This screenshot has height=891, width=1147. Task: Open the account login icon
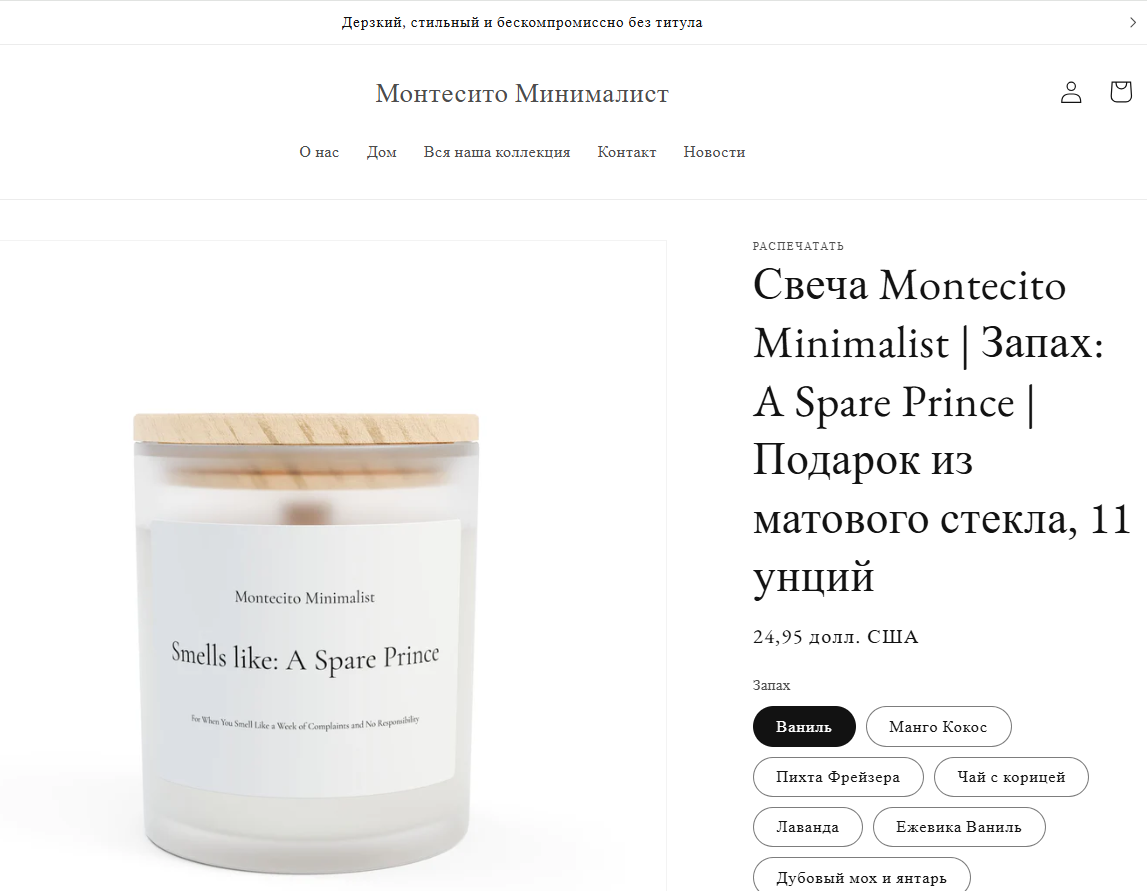click(x=1071, y=92)
